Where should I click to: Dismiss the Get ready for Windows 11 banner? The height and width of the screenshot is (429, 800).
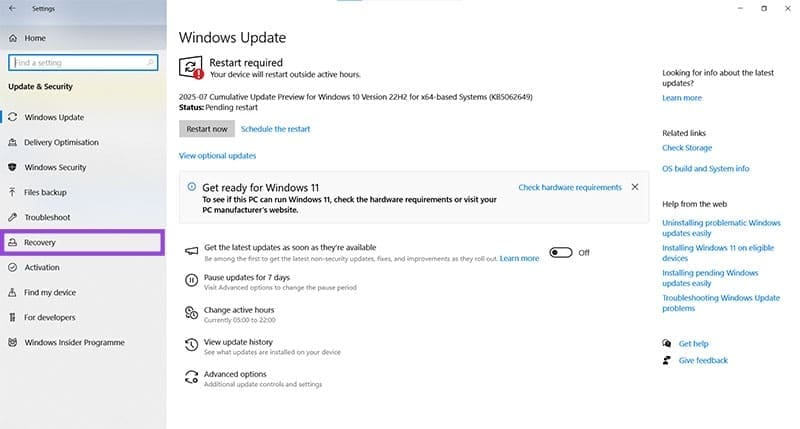pyautogui.click(x=635, y=187)
